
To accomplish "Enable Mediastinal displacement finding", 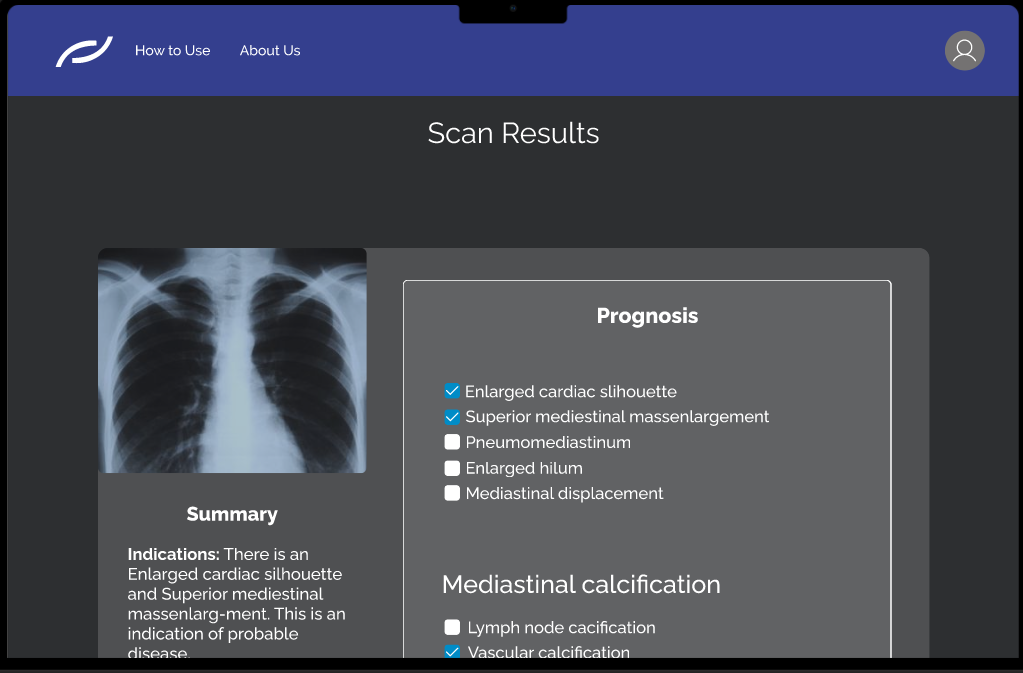I will tap(452, 492).
